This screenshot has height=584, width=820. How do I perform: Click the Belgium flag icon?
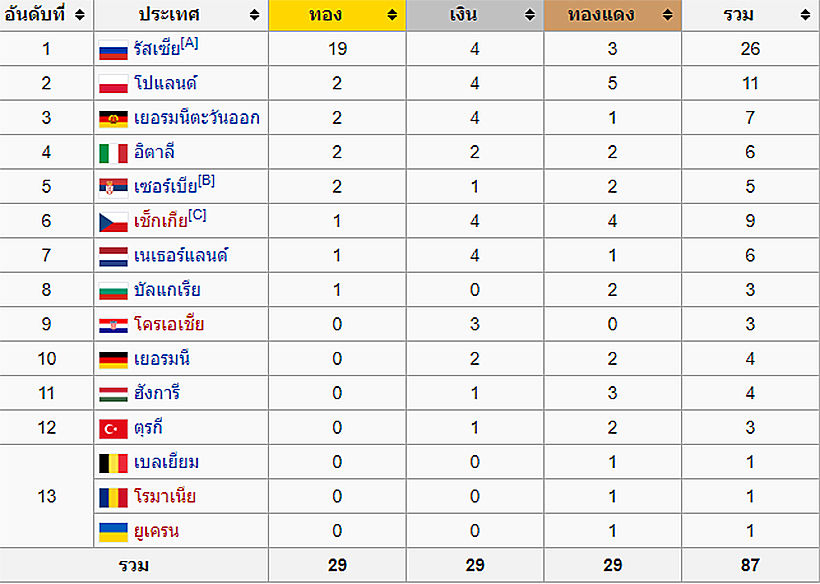click(113, 463)
